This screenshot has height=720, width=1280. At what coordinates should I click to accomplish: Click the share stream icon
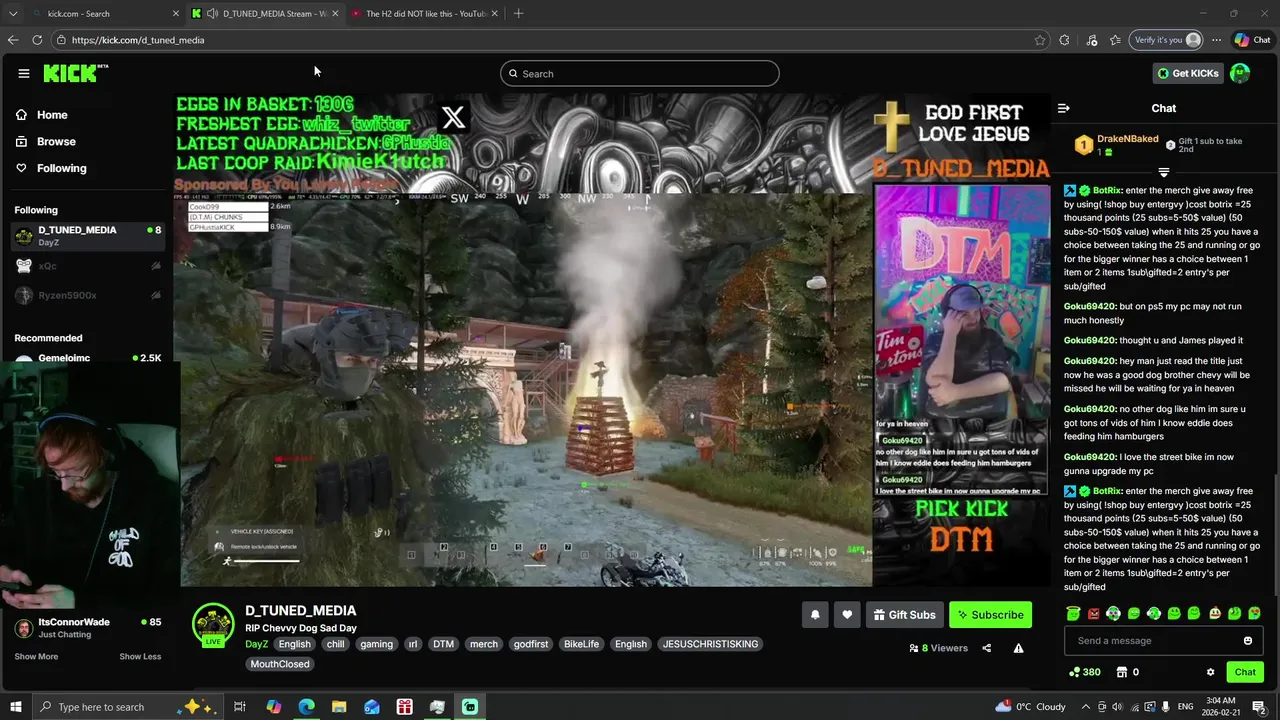click(987, 648)
